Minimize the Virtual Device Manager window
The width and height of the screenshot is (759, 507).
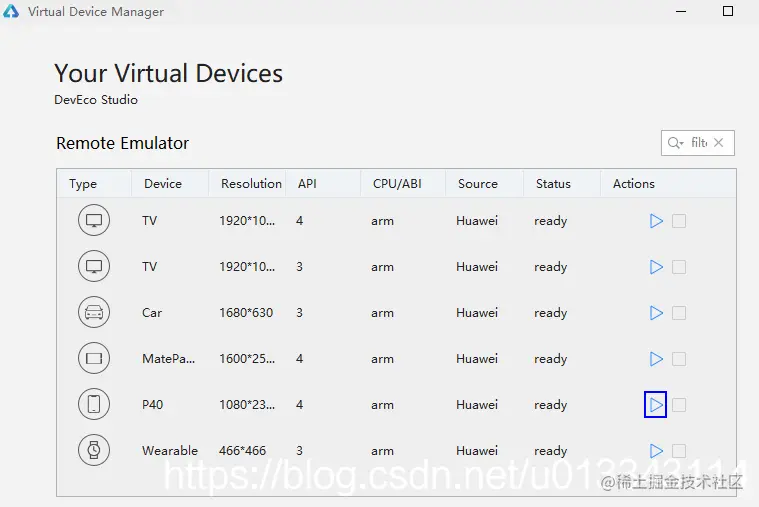tap(681, 11)
